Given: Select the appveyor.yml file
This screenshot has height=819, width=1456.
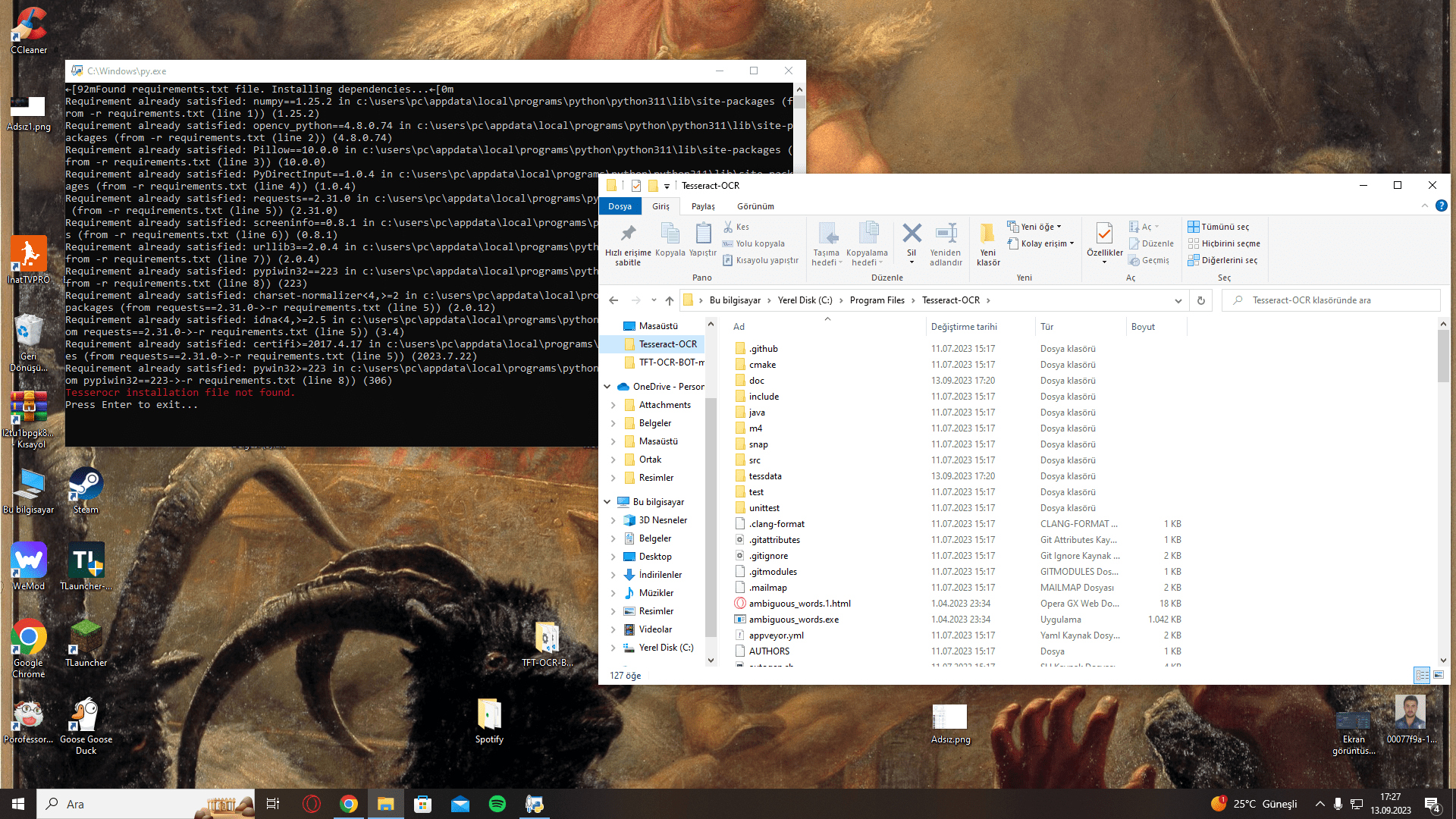Looking at the screenshot, I should (777, 635).
